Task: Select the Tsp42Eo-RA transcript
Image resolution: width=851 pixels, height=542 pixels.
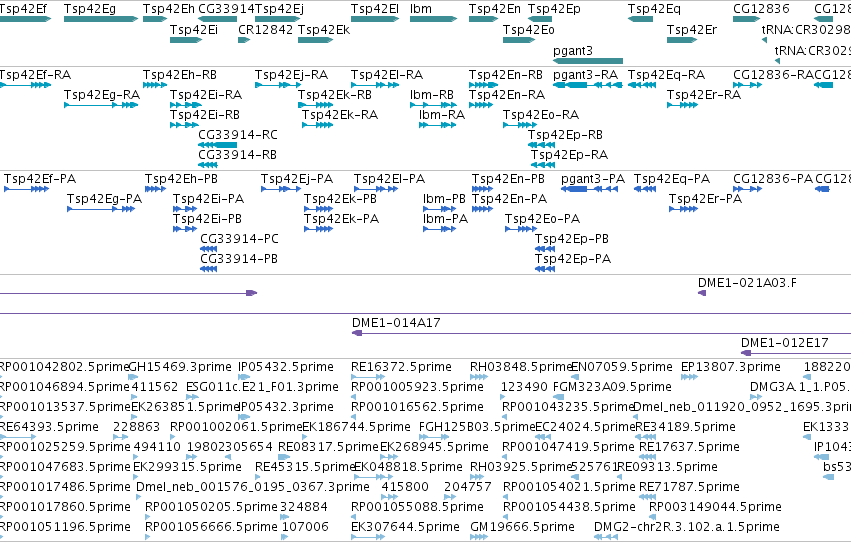Action: tap(520, 125)
